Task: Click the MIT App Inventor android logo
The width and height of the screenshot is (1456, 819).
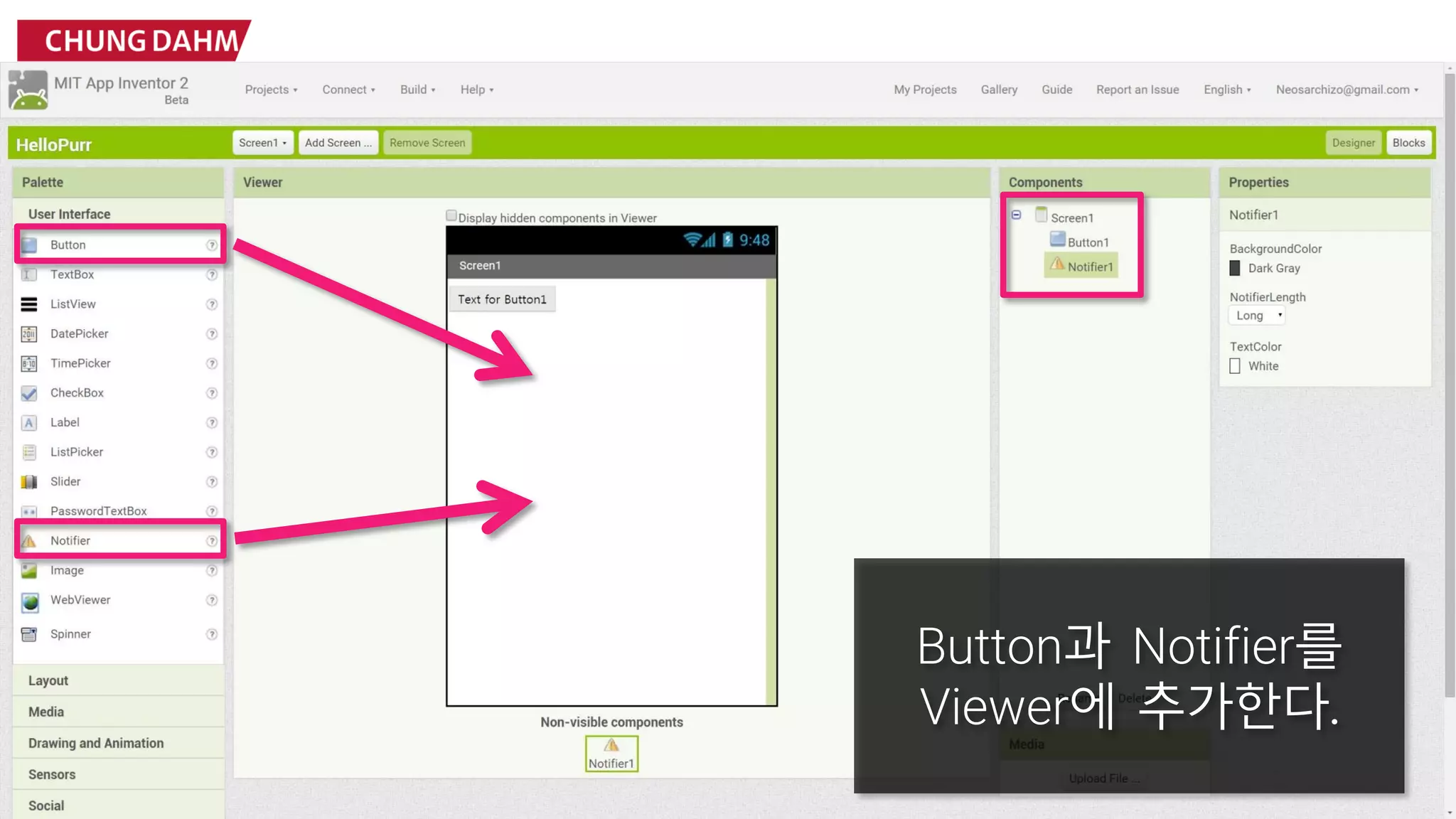Action: (28, 90)
